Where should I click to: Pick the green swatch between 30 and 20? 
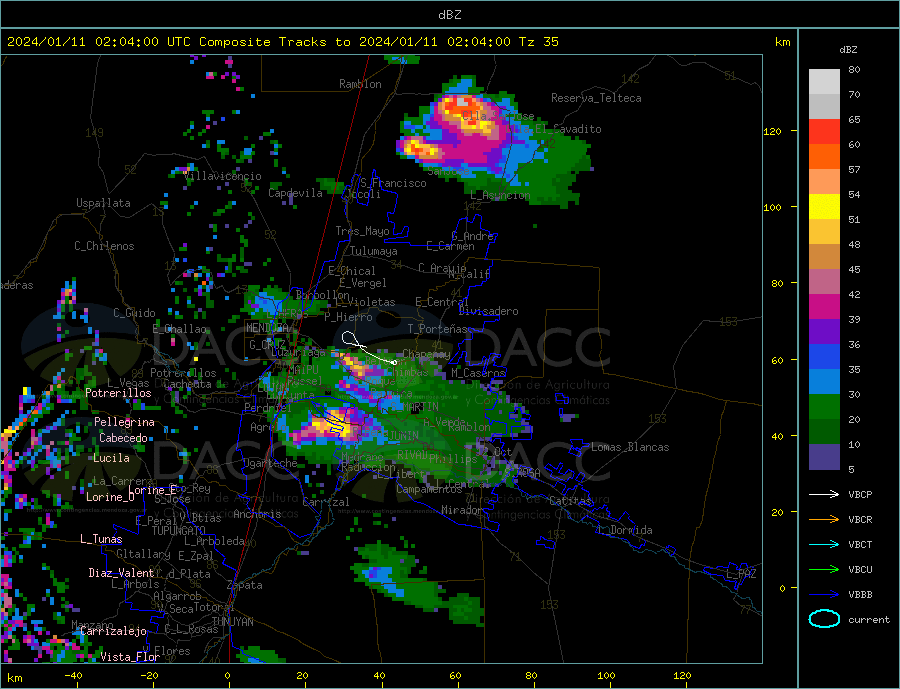pos(824,407)
